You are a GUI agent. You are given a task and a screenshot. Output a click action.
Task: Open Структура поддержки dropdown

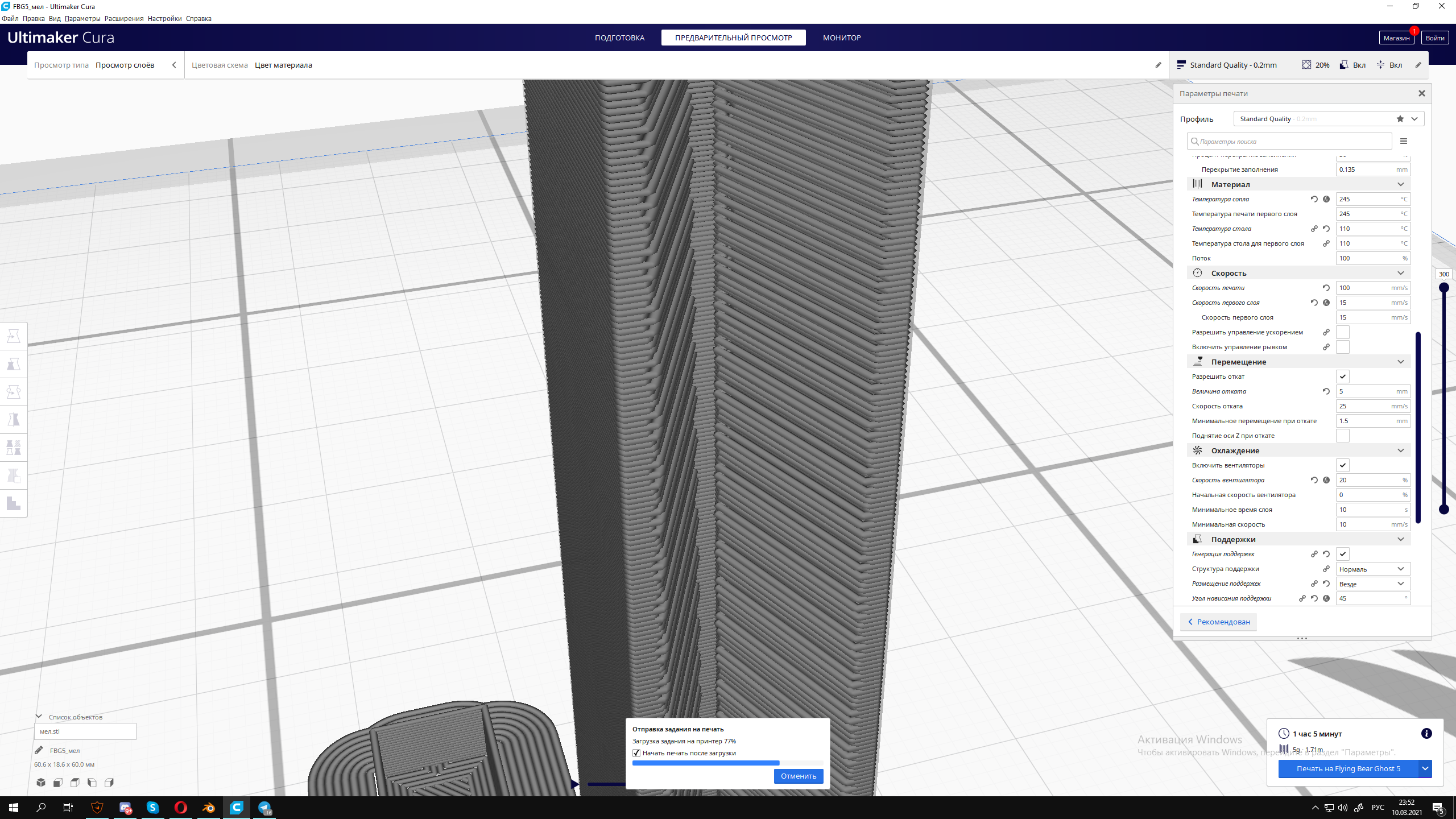click(1373, 569)
